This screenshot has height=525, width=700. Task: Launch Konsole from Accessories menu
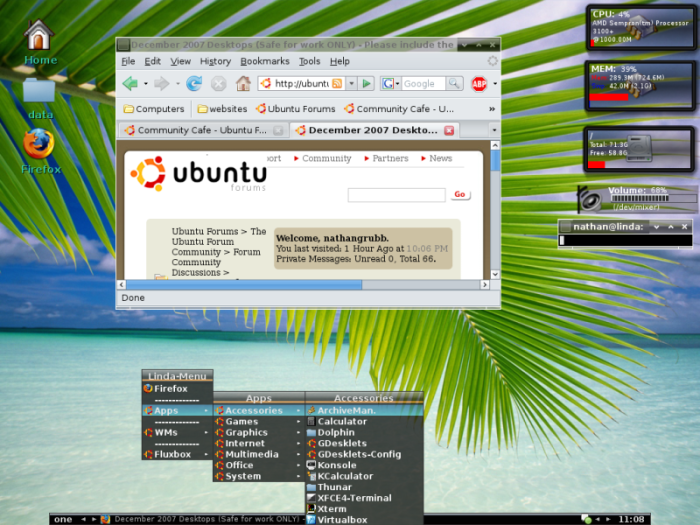point(364,465)
